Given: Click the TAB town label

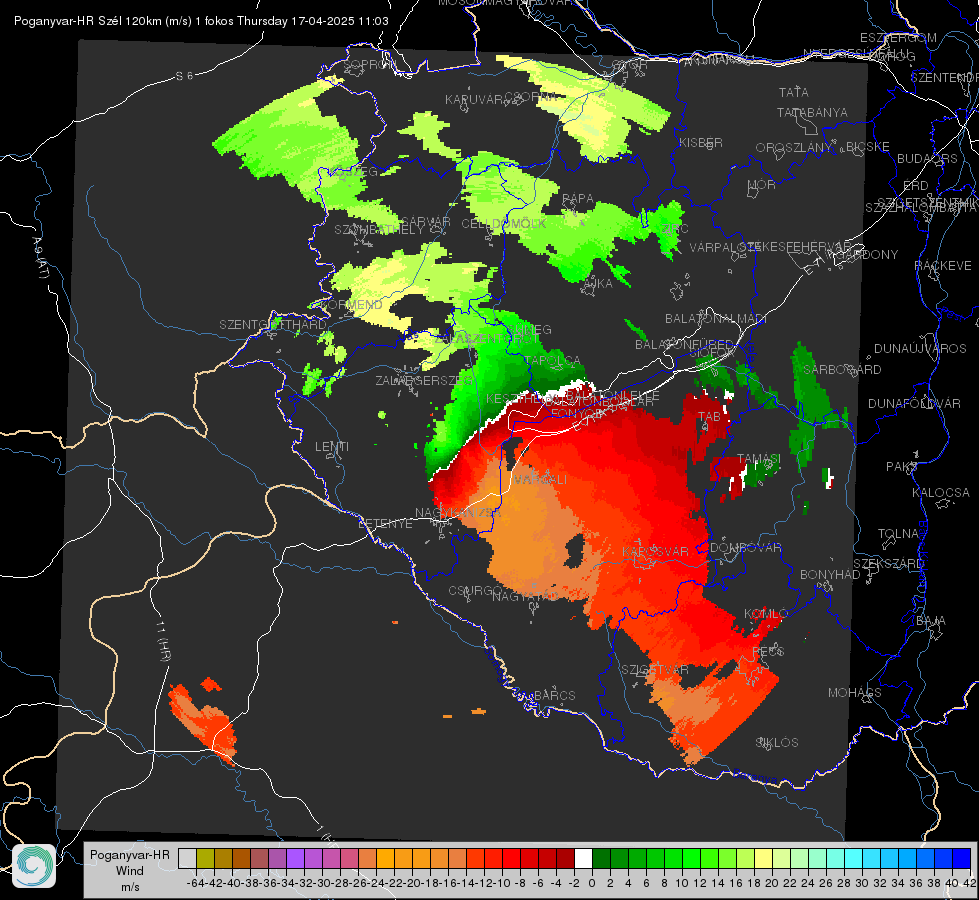Looking at the screenshot, I should 709,417.
